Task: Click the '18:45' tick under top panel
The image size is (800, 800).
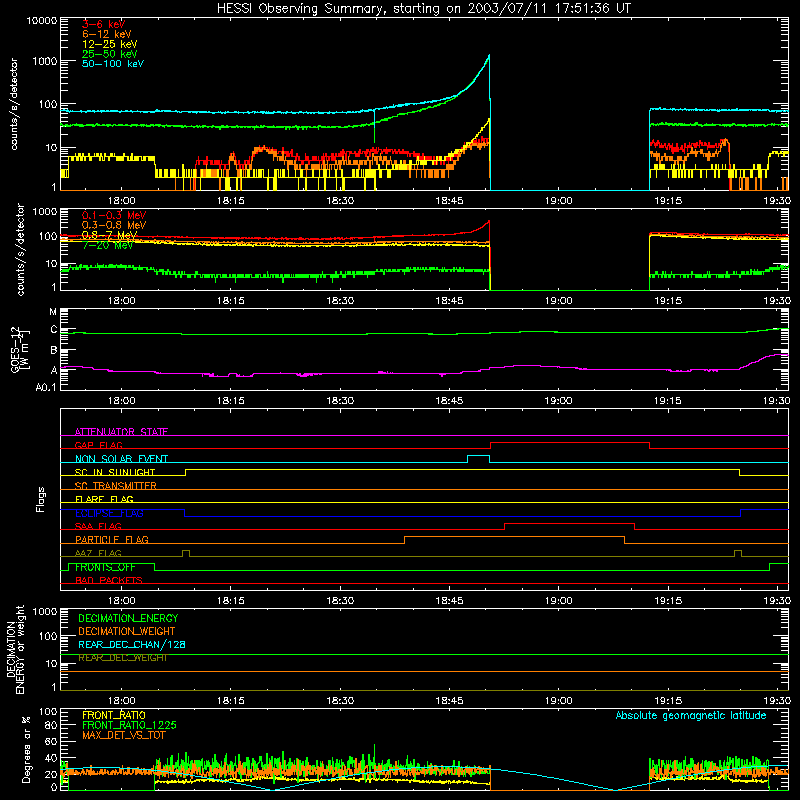Action: [x=449, y=201]
